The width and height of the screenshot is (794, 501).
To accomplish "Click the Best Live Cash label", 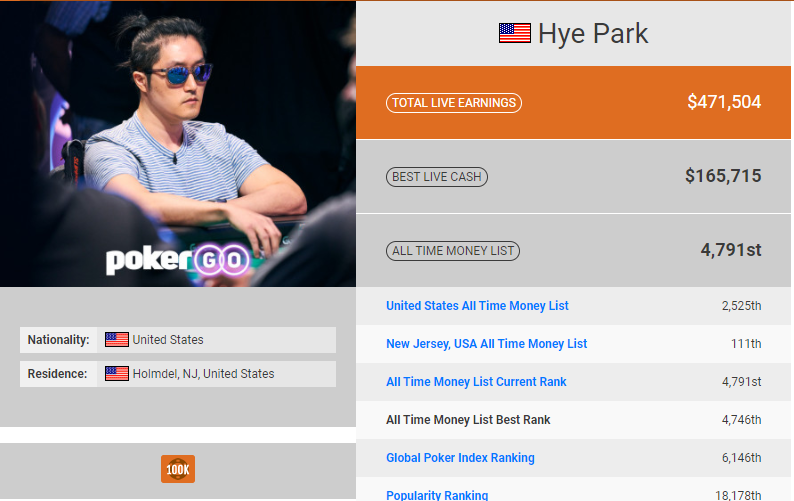I will [437, 177].
